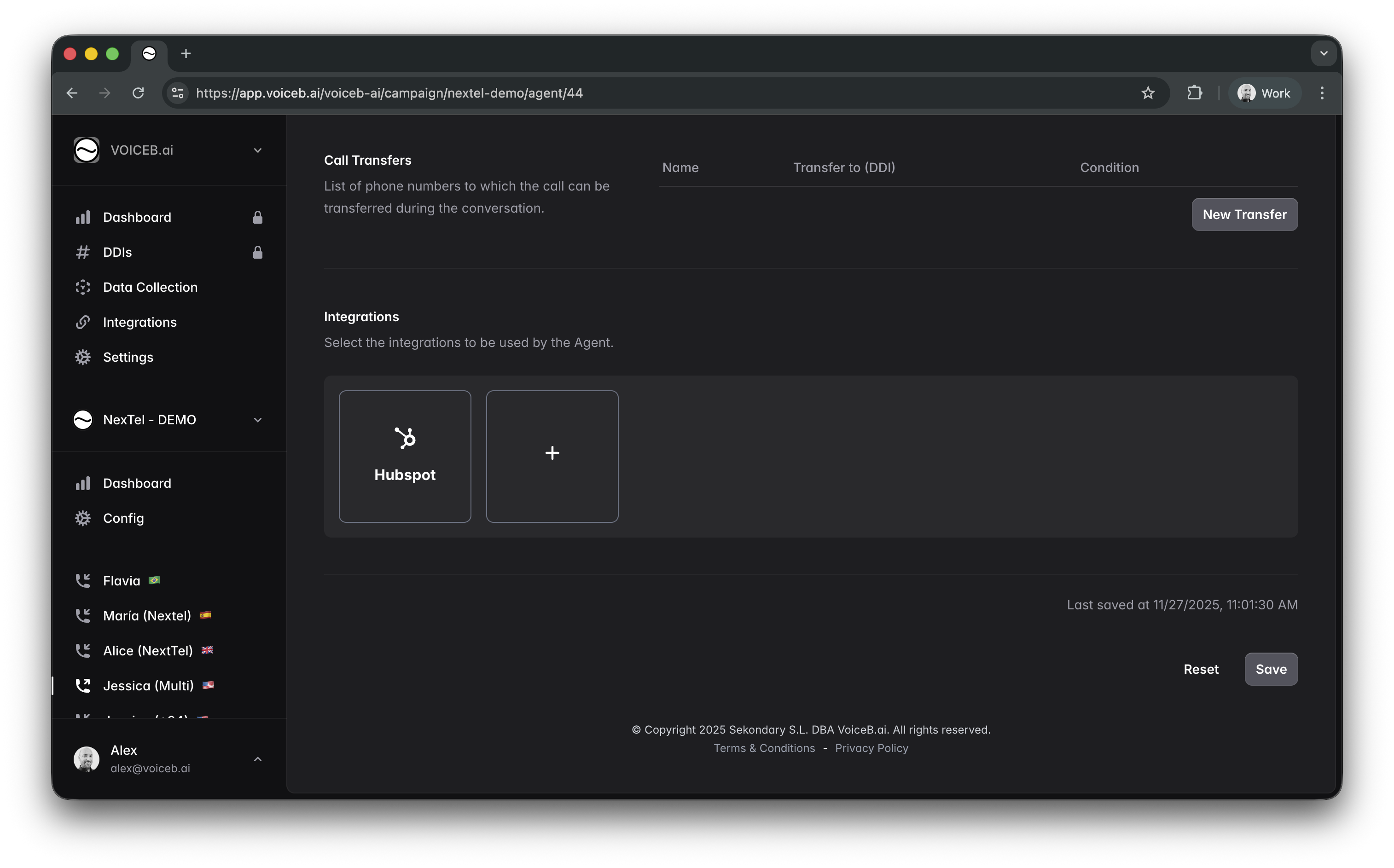Click the New Transfer button
1394x868 pixels.
1244,214
